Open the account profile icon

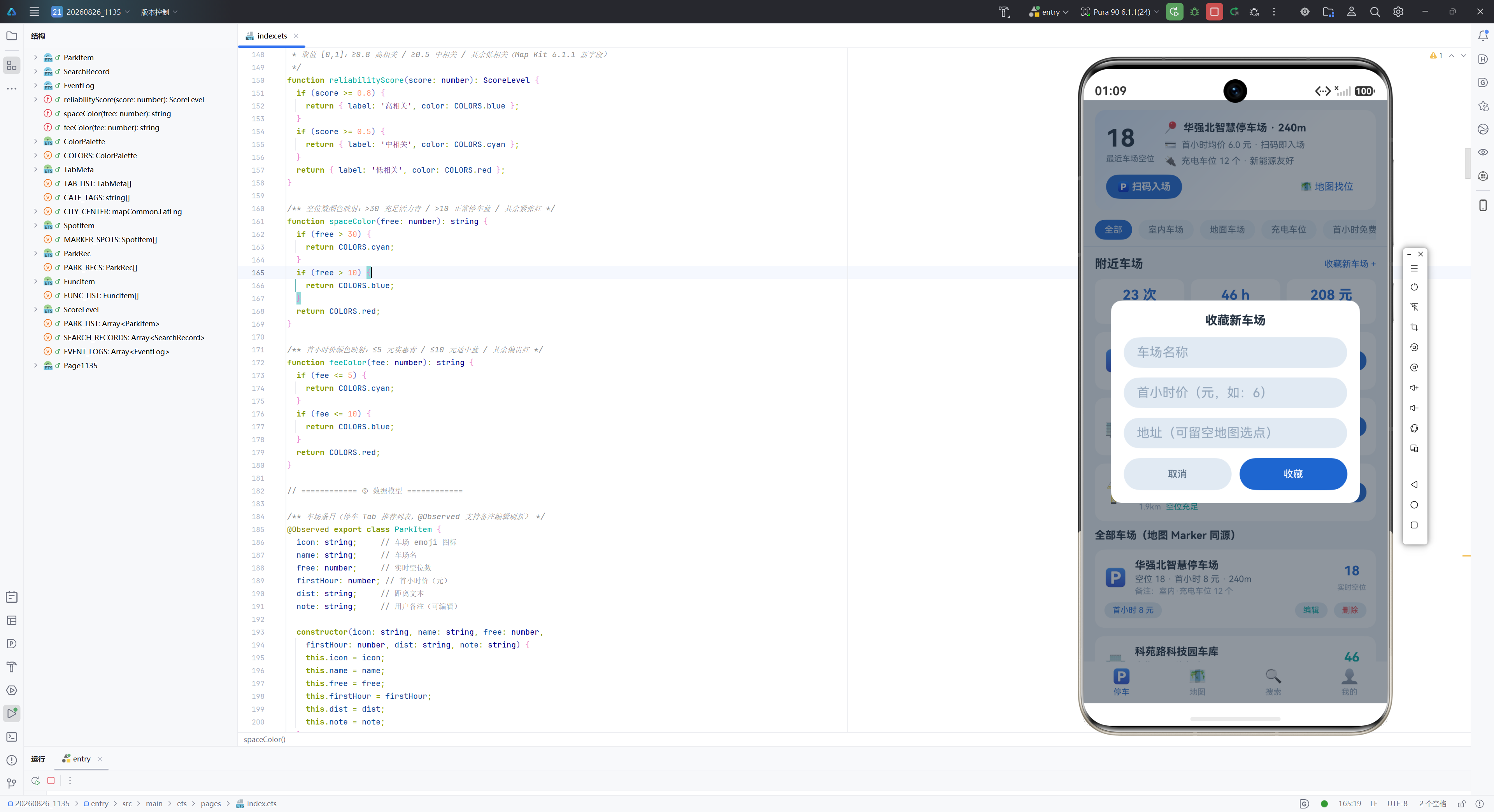pos(1351,12)
